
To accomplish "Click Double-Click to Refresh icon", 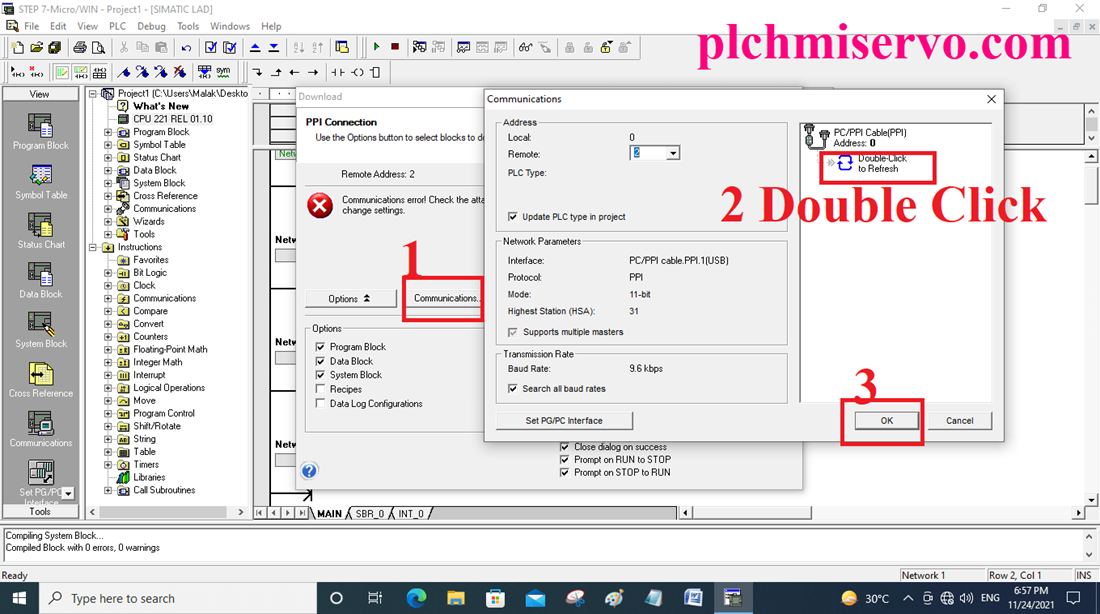I will pyautogui.click(x=845, y=163).
